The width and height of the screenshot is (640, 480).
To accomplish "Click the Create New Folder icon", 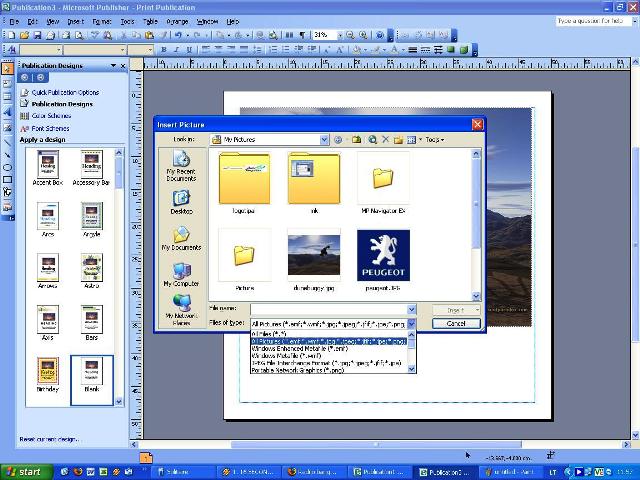I will [398, 140].
